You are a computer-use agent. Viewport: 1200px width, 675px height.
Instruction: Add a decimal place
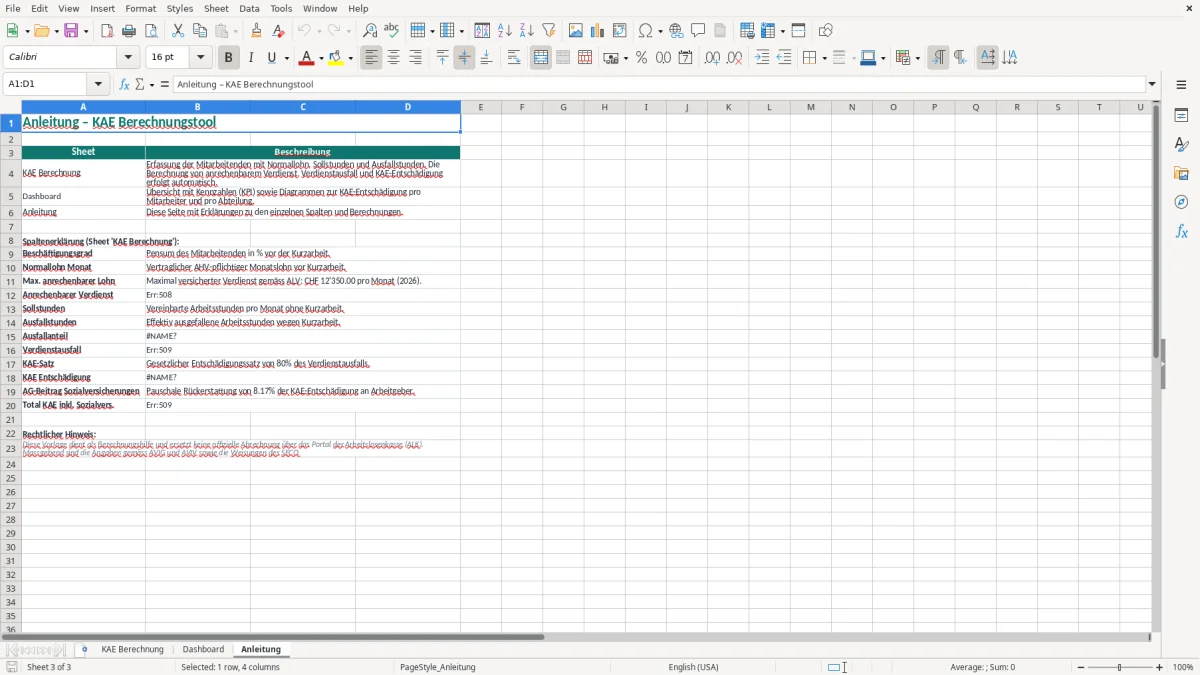(712, 58)
